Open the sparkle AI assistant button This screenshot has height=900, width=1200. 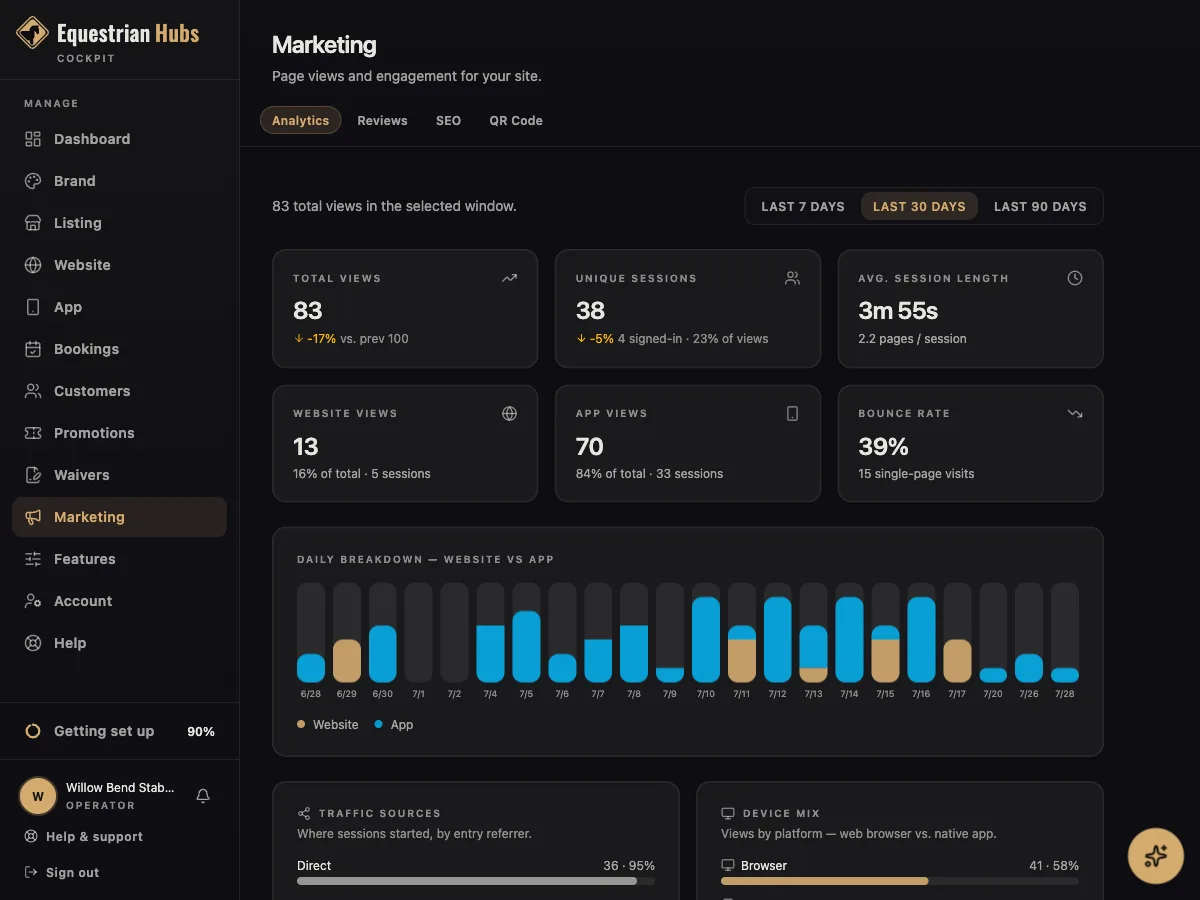(1156, 856)
